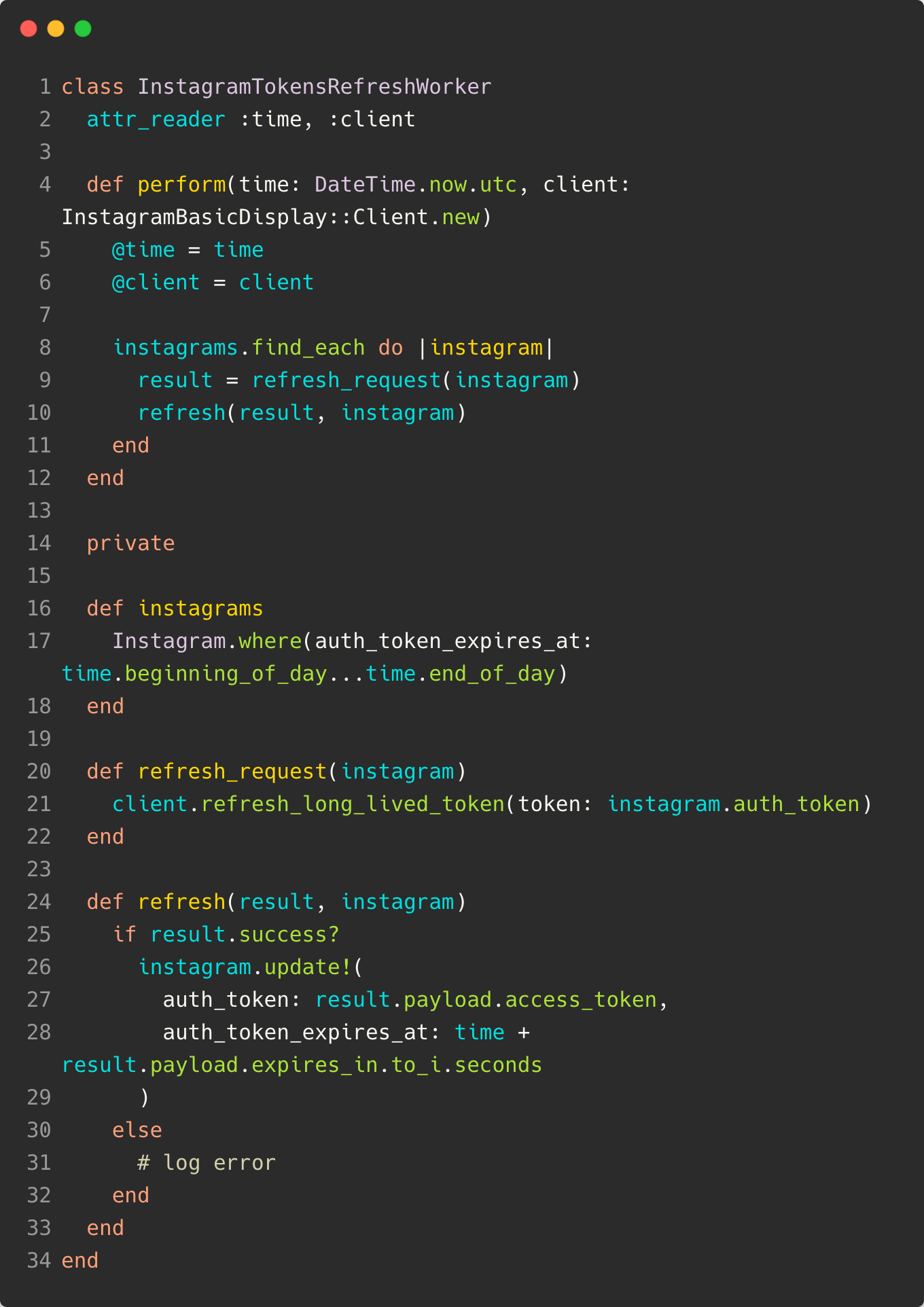Screen dimensions: 924x1307
Task: Click InstagramBasicDisplay::Client text
Action: tap(245, 217)
